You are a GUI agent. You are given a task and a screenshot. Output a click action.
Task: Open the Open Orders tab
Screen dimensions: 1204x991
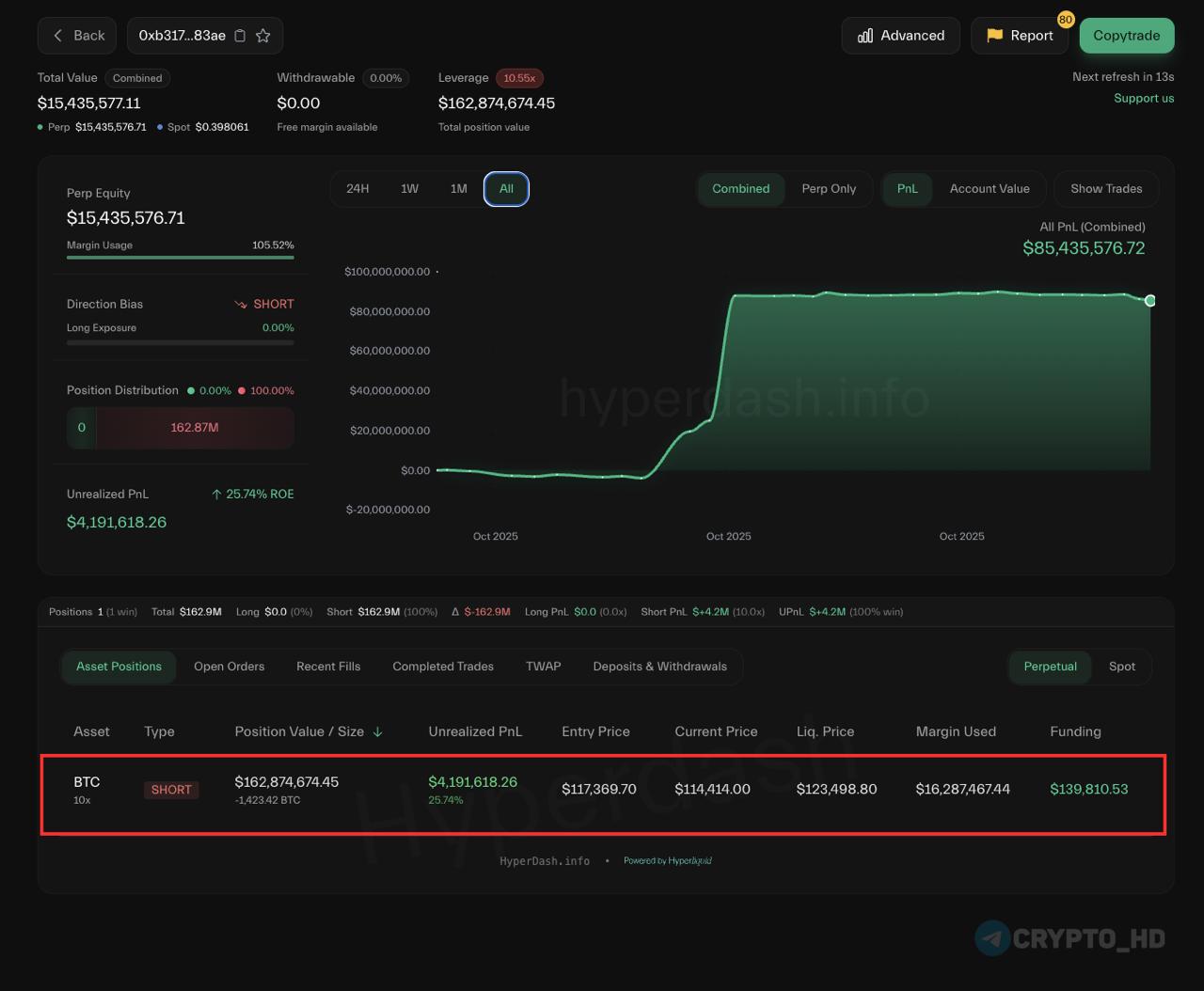229,667
